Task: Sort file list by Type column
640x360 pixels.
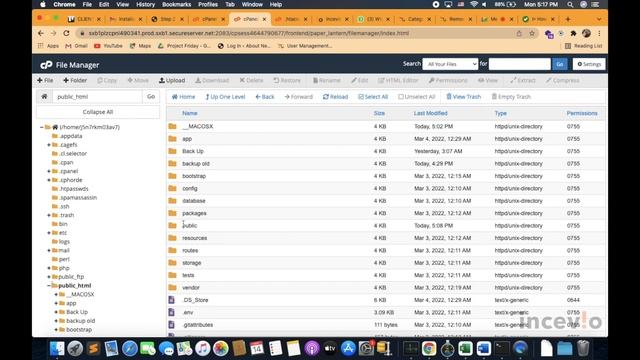Action: (x=500, y=113)
